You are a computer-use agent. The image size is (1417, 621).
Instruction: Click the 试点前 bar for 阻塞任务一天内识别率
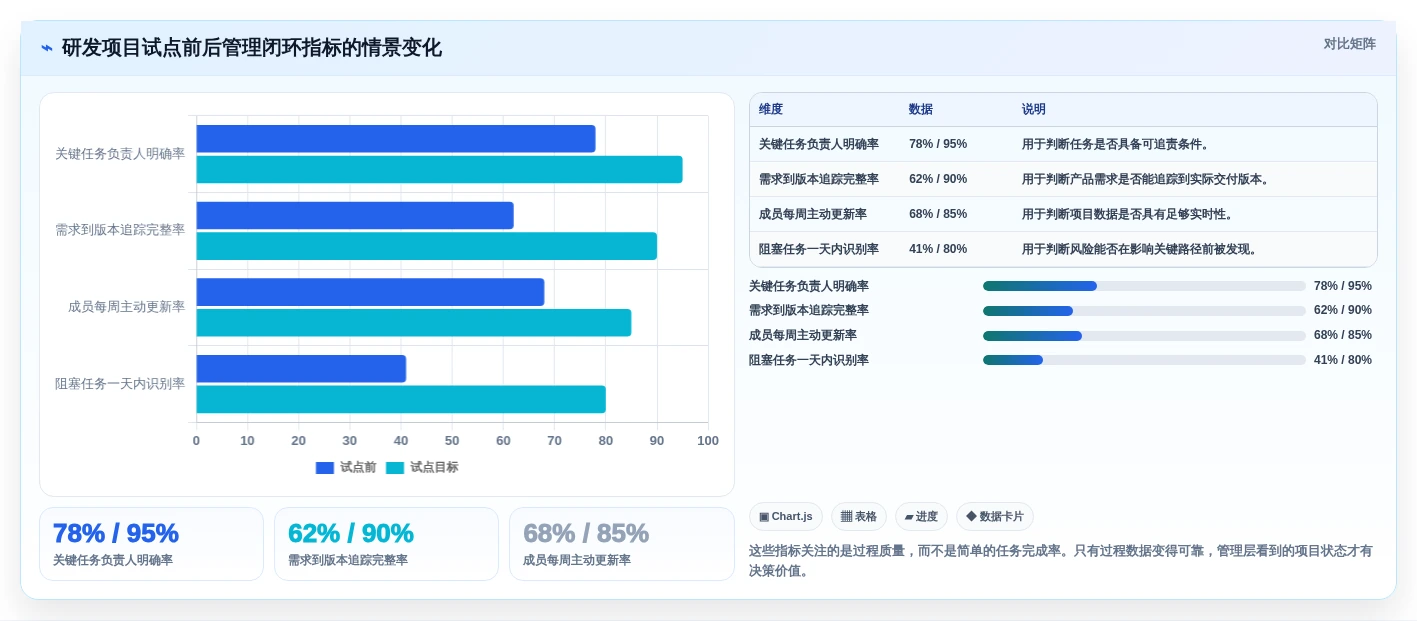[x=301, y=369]
